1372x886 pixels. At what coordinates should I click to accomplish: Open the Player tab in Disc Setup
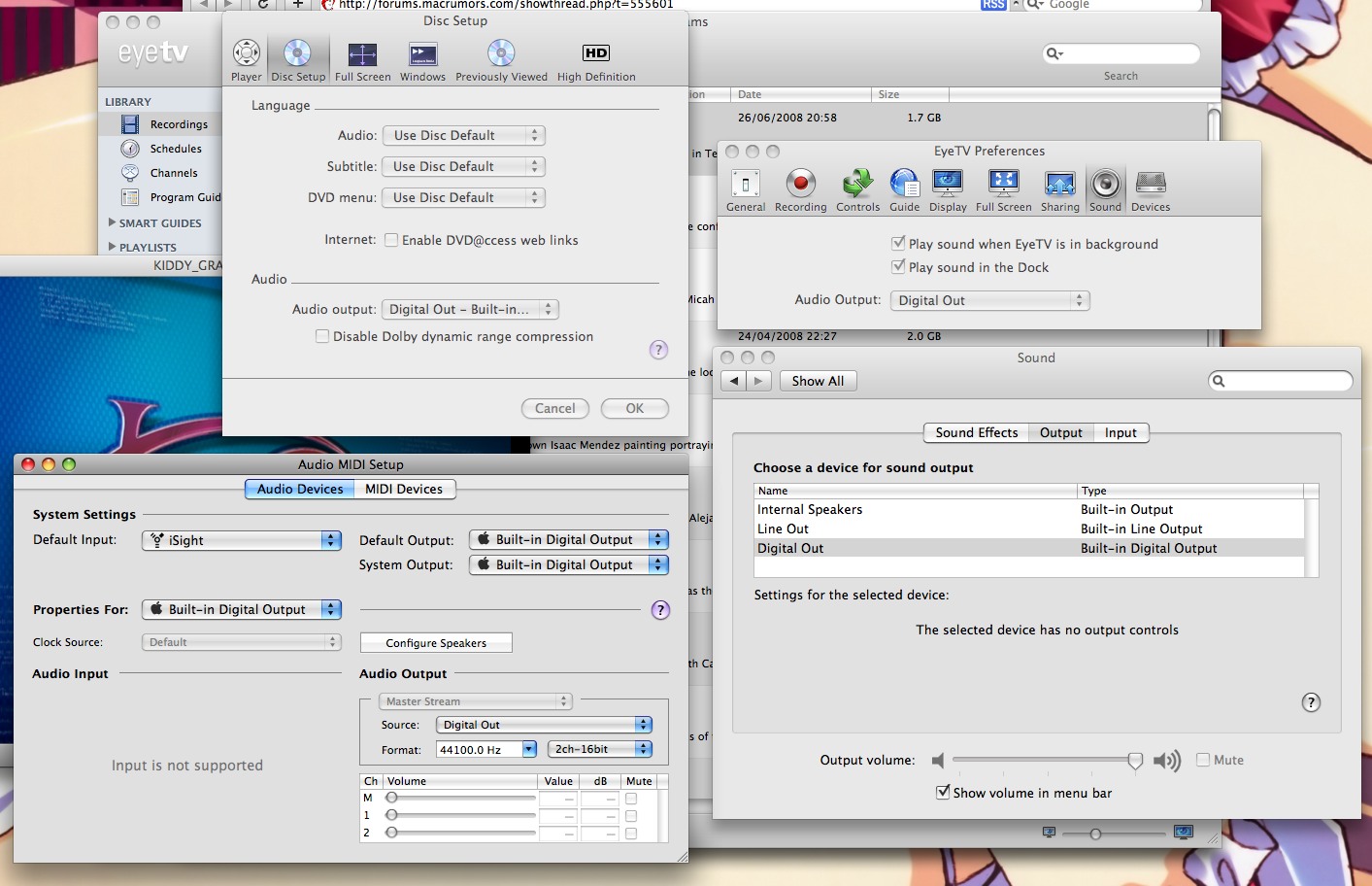click(x=246, y=60)
